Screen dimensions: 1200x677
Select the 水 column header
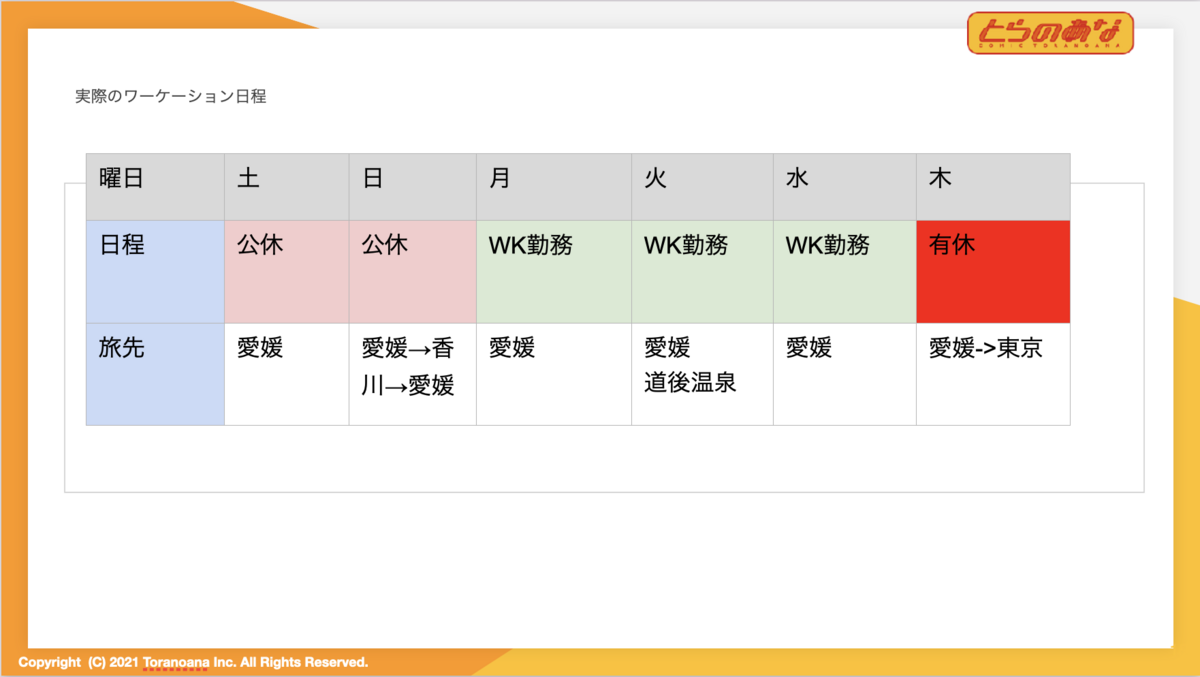845,187
